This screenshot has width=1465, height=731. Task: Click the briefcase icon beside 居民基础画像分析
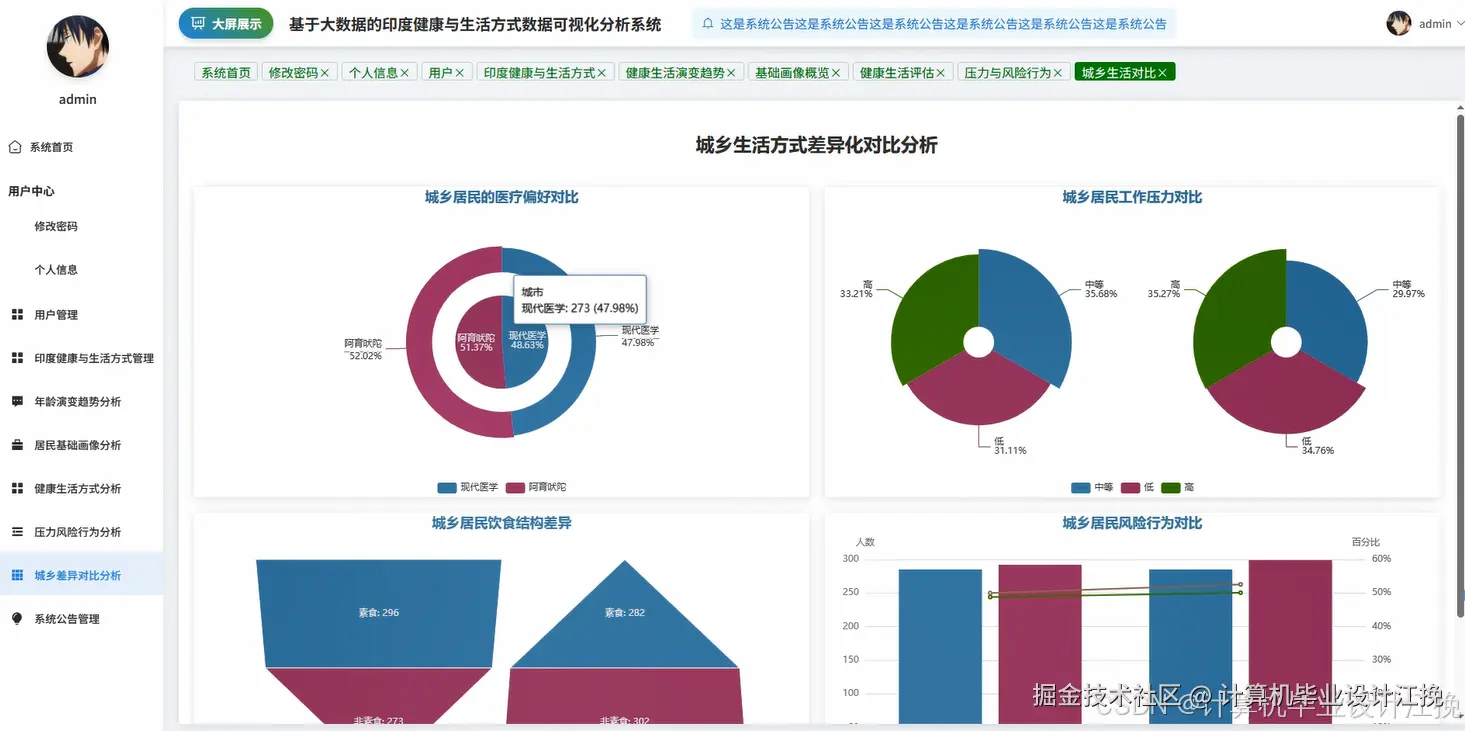click(x=17, y=445)
